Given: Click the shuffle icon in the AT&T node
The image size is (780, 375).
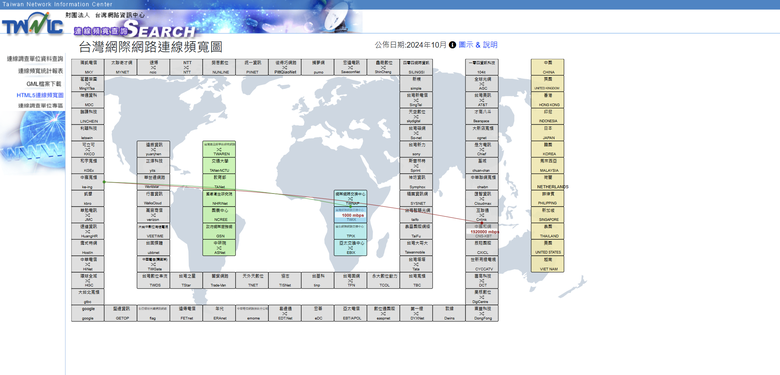Looking at the screenshot, I should click(x=482, y=100).
